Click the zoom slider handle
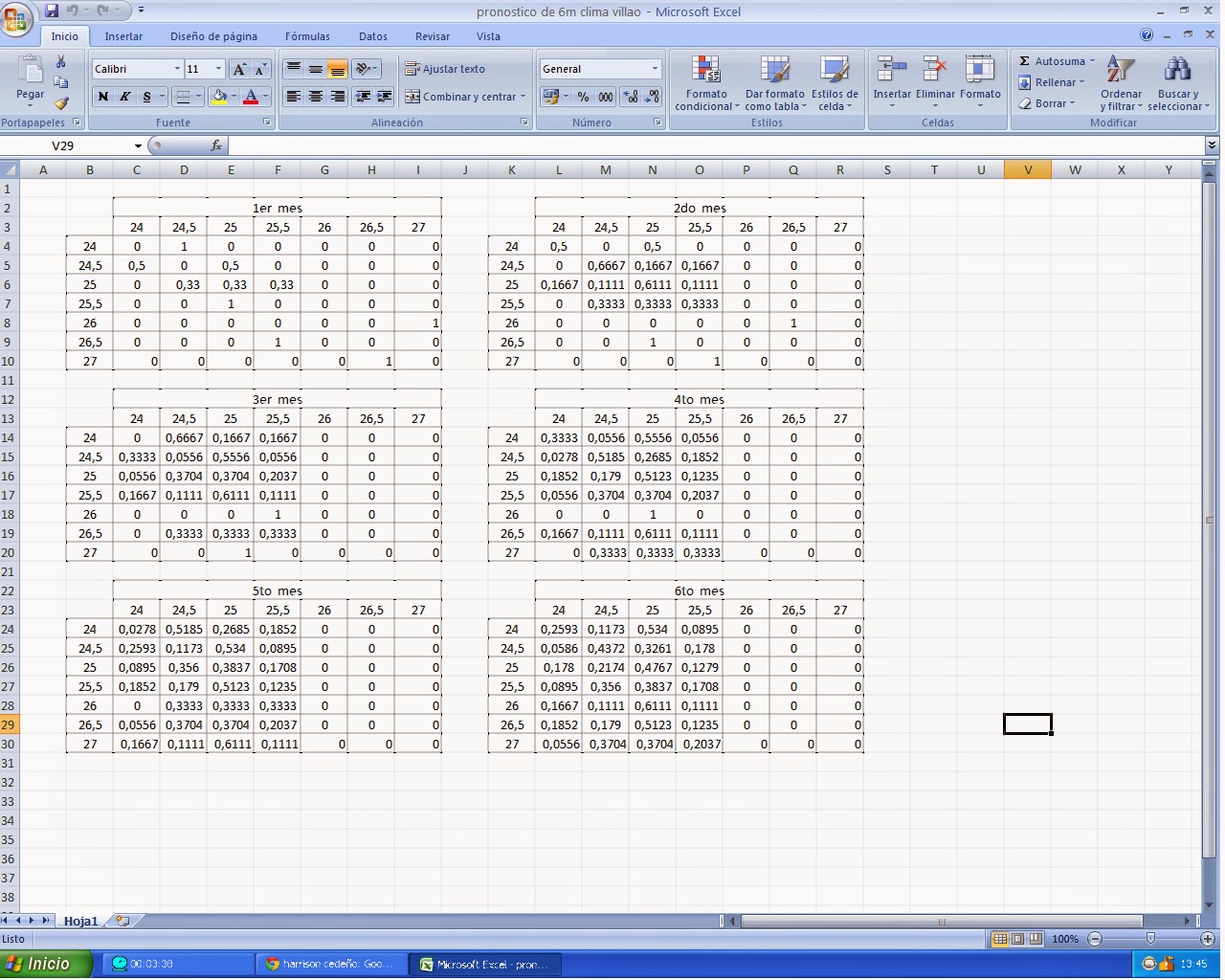 (x=1150, y=939)
